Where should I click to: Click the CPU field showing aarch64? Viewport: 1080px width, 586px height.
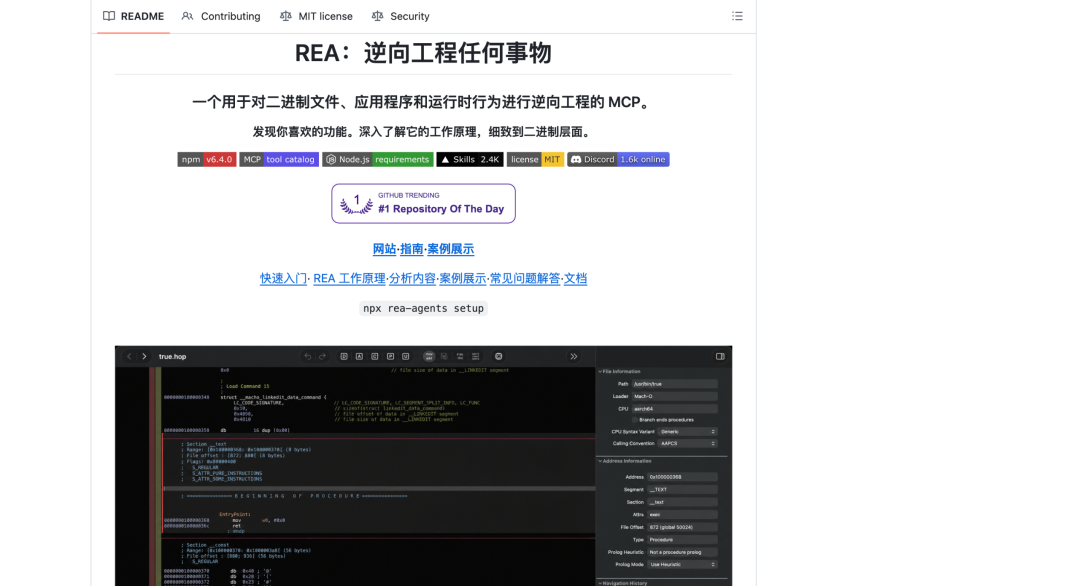(675, 409)
